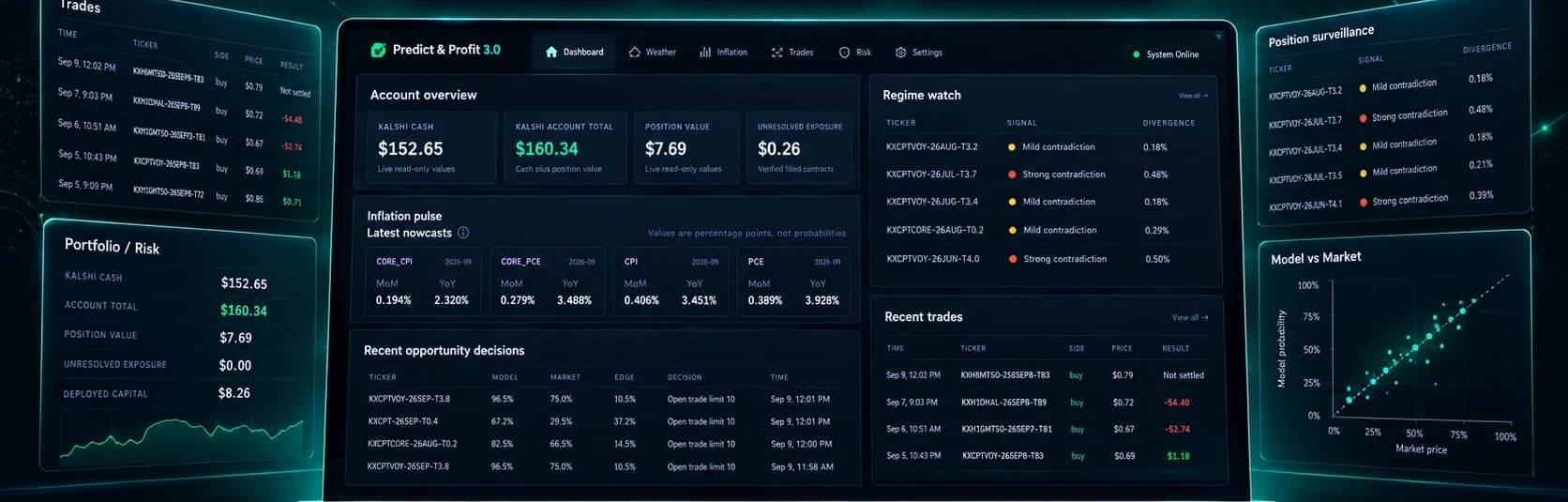Open the Inflation tab

(x=723, y=53)
